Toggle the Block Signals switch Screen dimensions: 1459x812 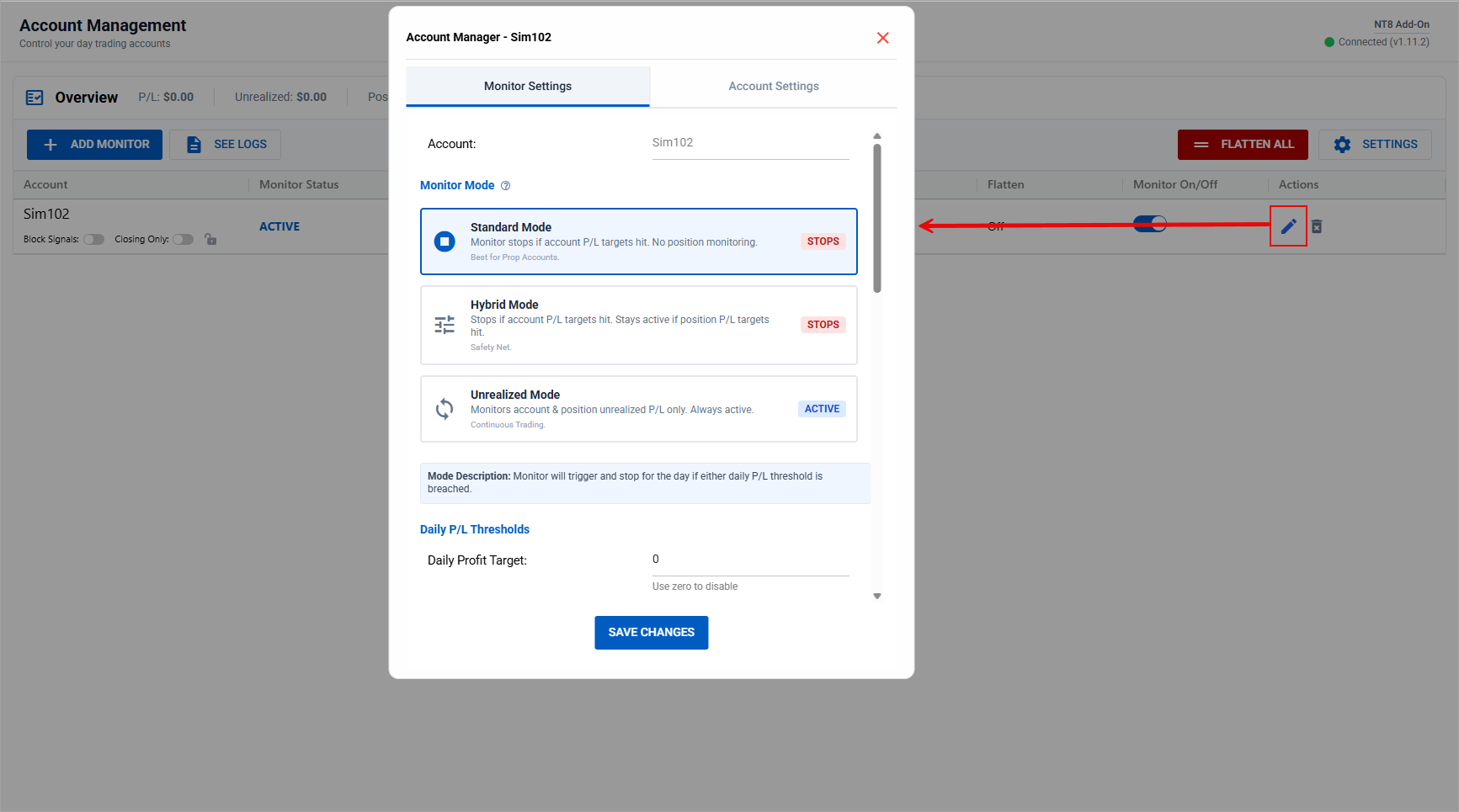tap(93, 240)
